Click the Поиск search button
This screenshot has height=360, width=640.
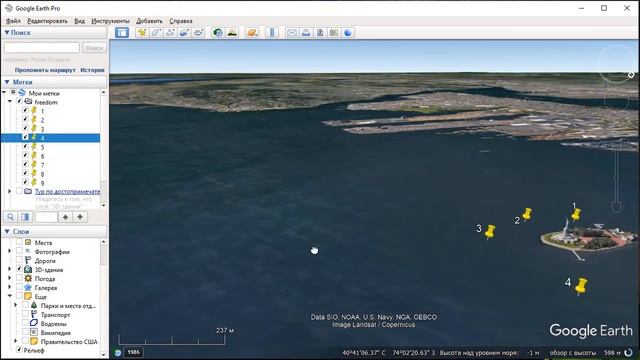(x=94, y=48)
